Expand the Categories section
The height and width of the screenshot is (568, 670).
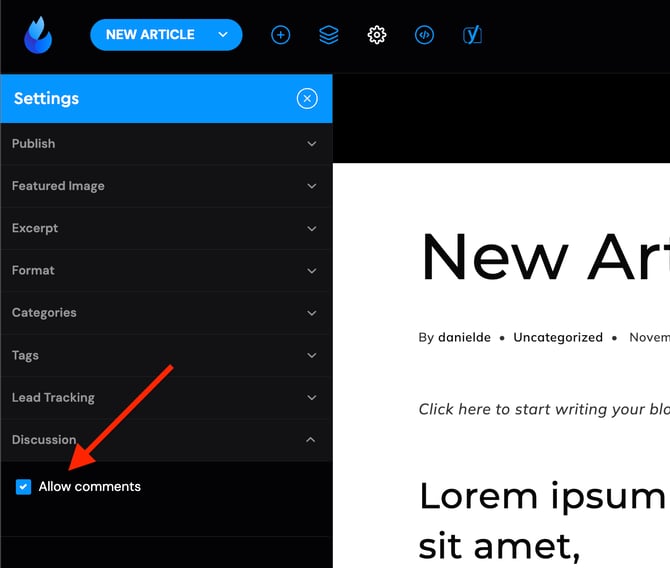pyautogui.click(x=166, y=313)
